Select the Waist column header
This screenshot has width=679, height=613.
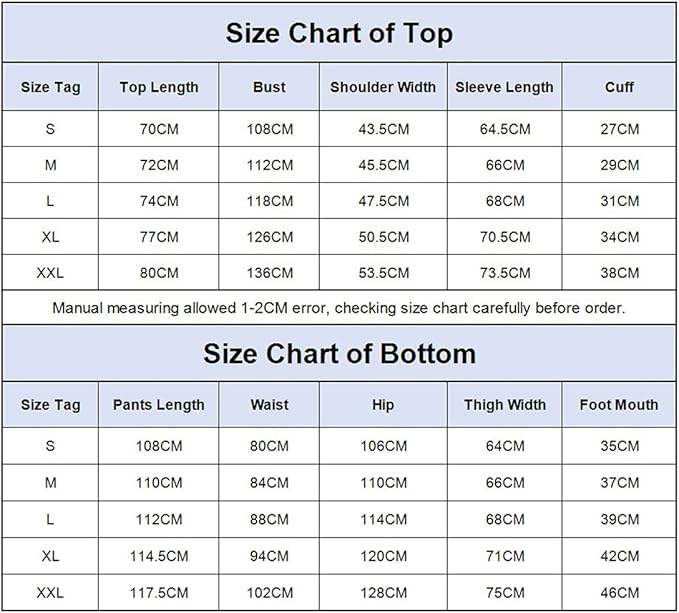click(x=269, y=405)
